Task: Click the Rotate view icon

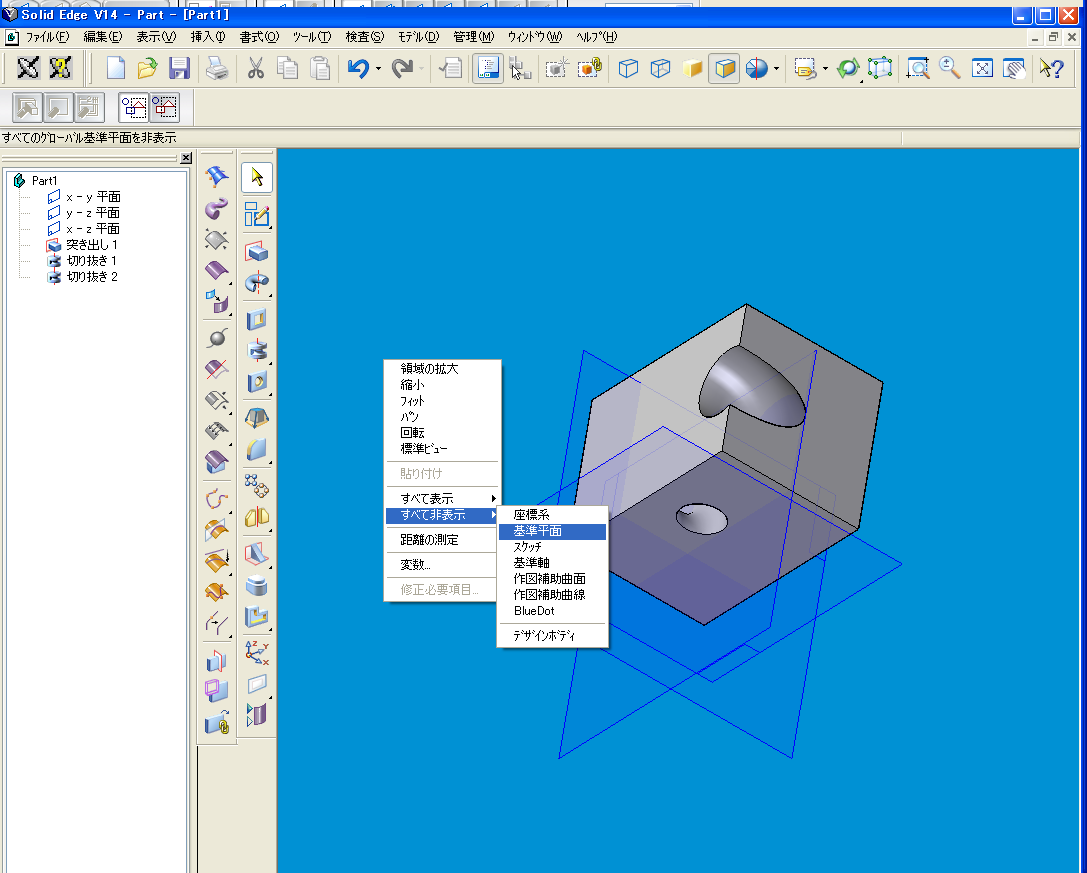Action: point(847,68)
